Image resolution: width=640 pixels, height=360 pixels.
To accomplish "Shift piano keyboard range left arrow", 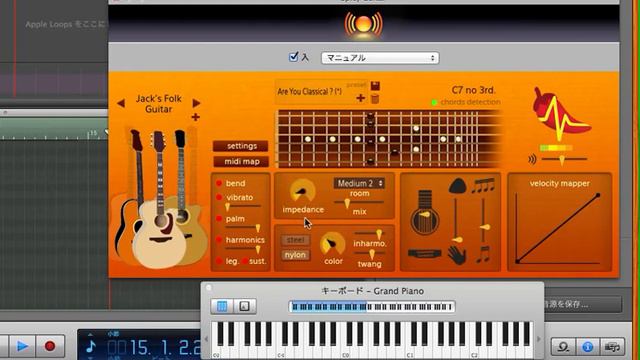I will point(206,339).
